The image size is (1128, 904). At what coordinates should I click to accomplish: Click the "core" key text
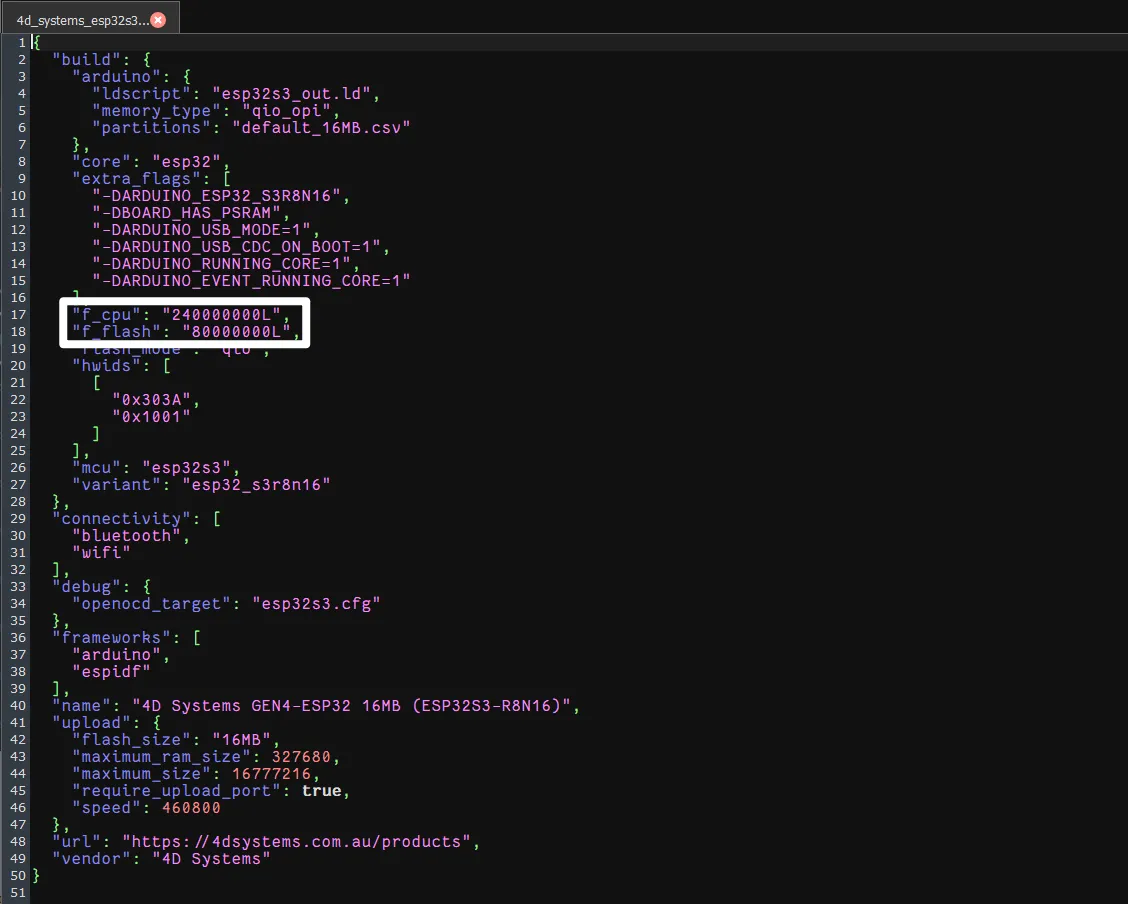[x=101, y=162]
